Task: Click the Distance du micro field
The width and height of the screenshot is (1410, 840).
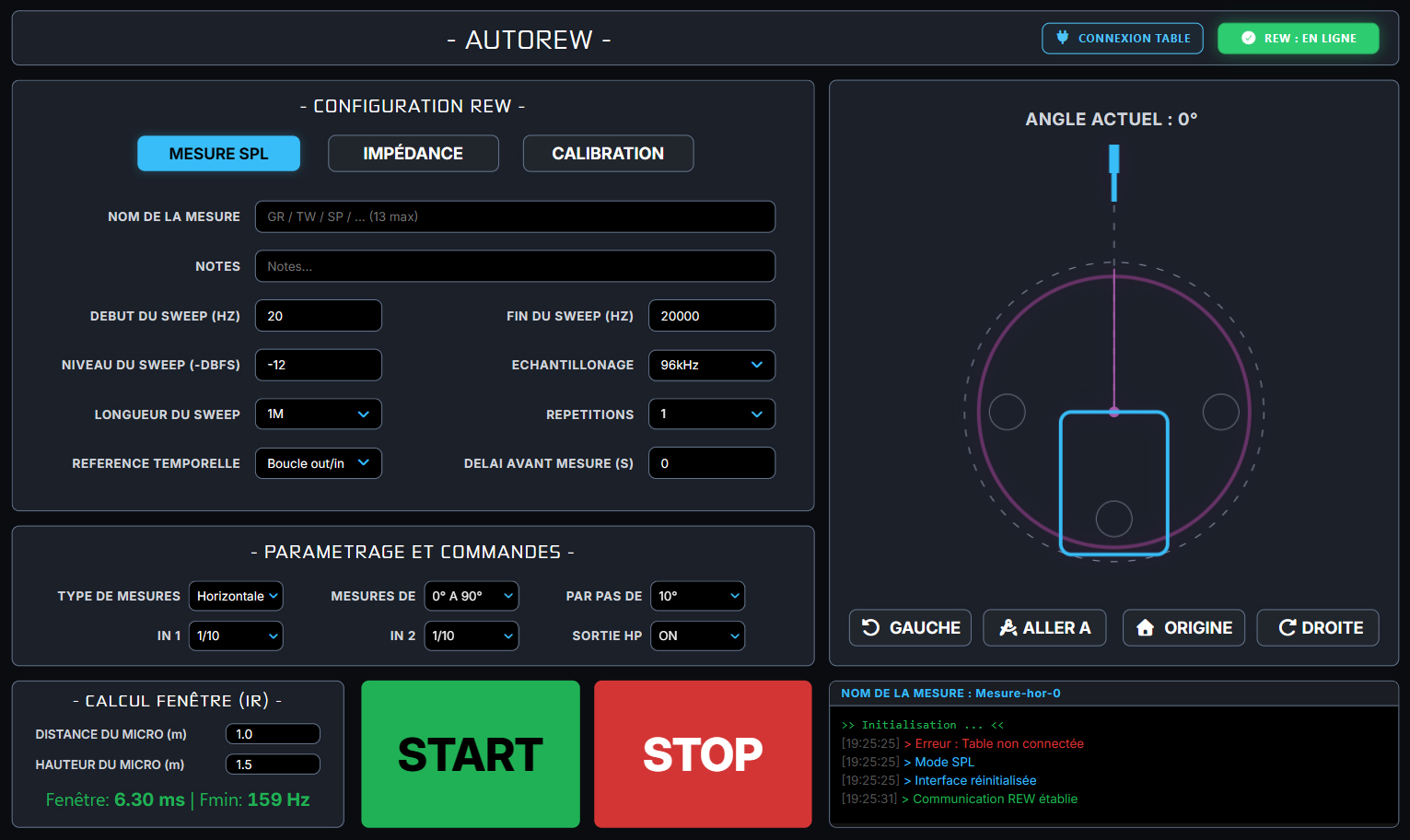Action: [273, 734]
